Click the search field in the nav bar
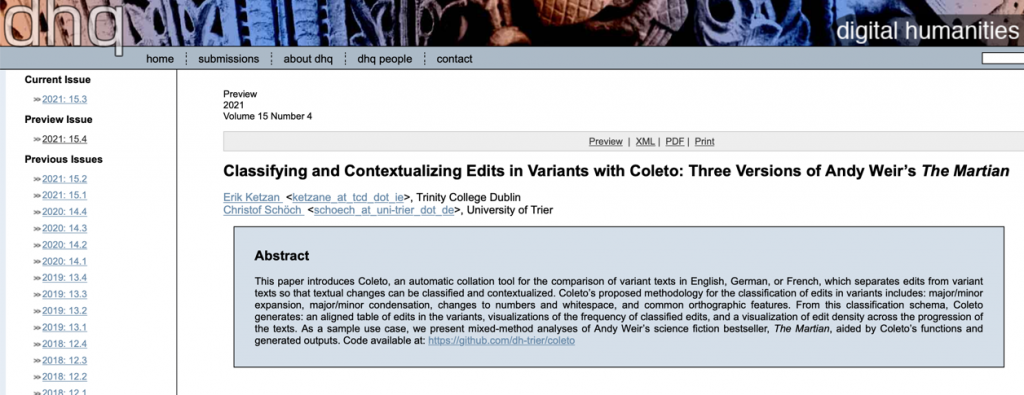 (1002, 59)
